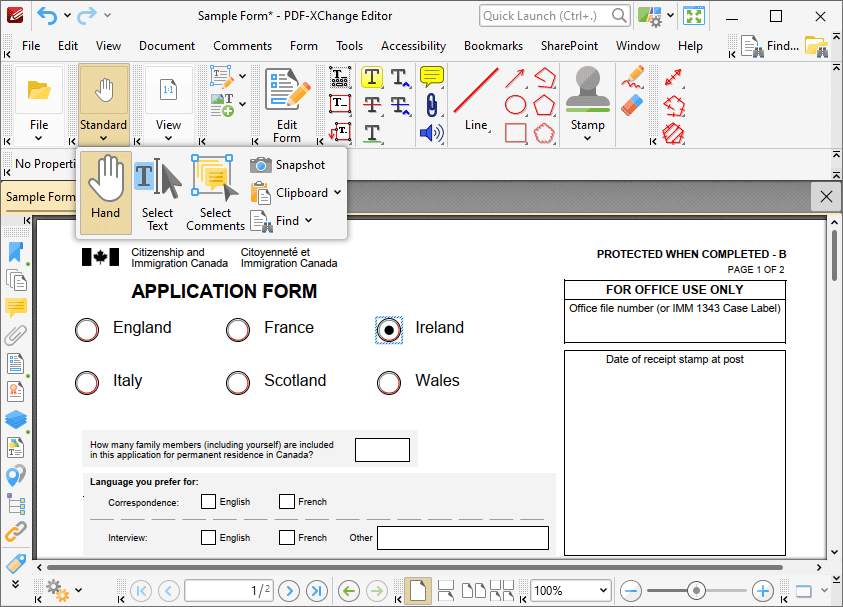Check Interview French checkbox
The image size is (843, 607).
[287, 538]
